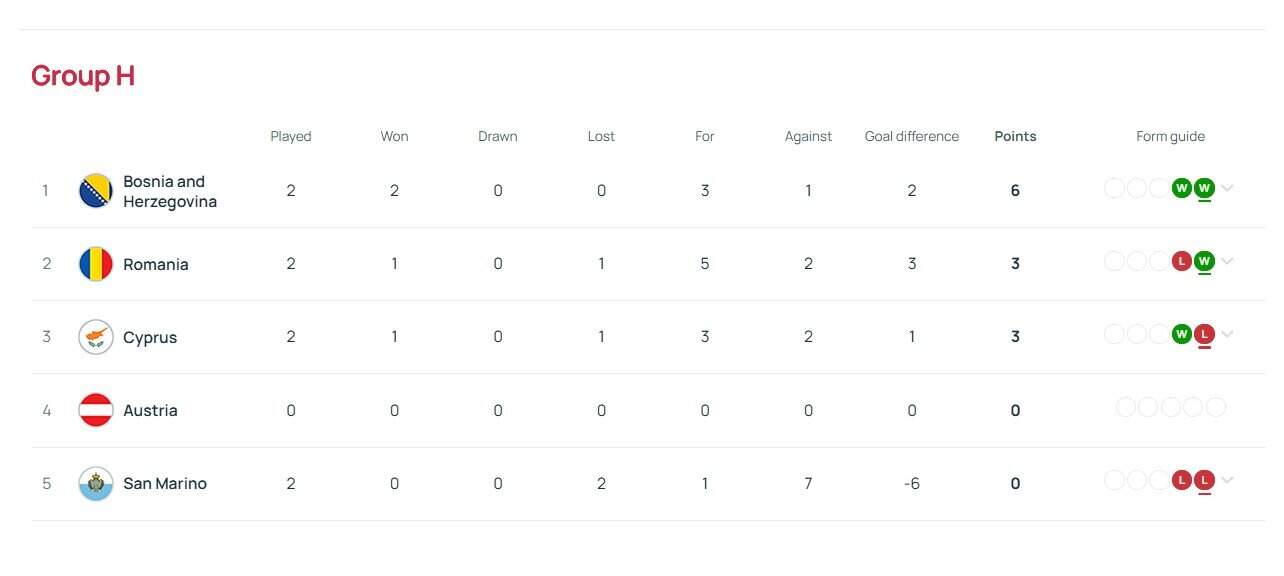Click the Points column header

[1015, 136]
